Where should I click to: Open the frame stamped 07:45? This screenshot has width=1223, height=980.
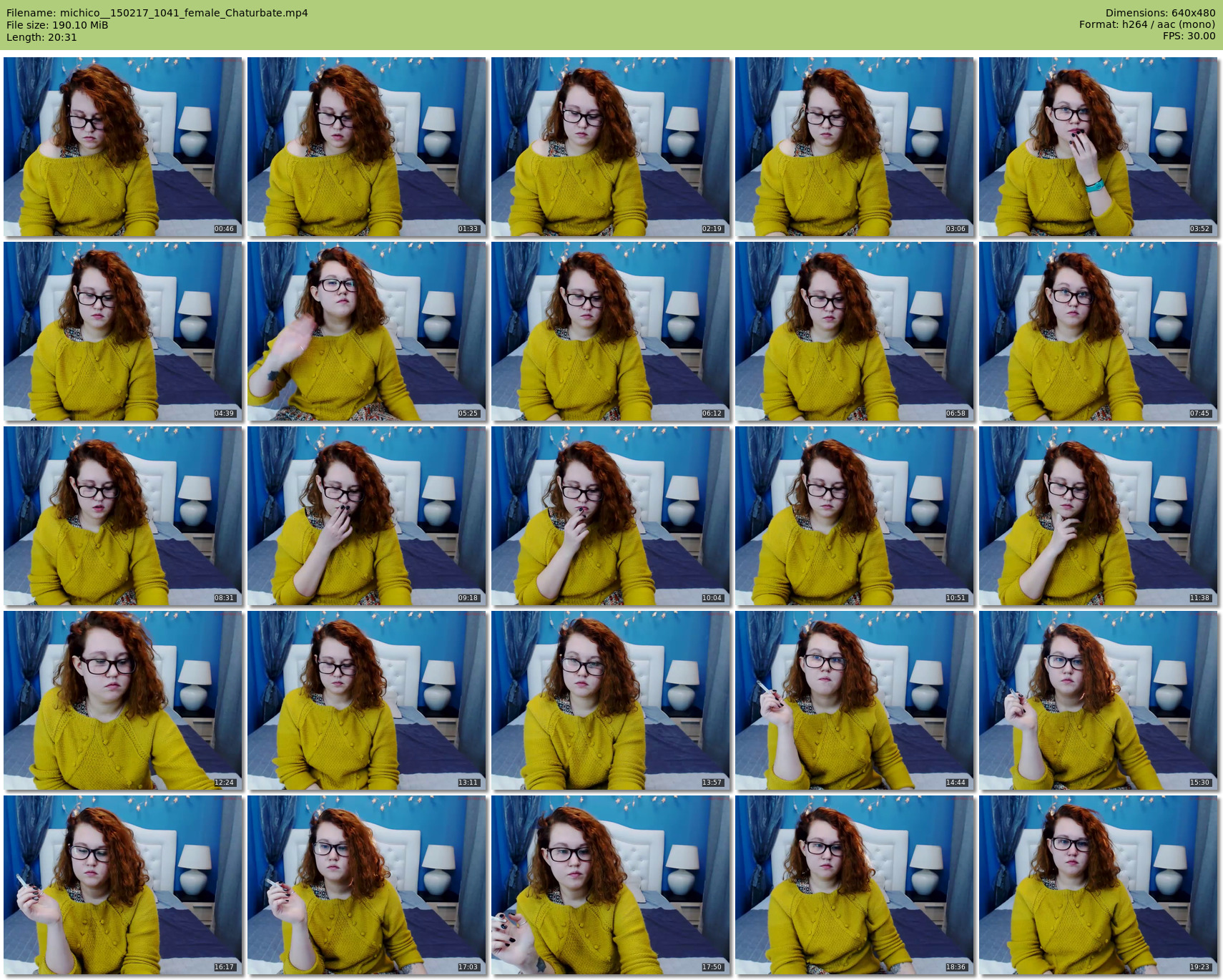click(1099, 331)
